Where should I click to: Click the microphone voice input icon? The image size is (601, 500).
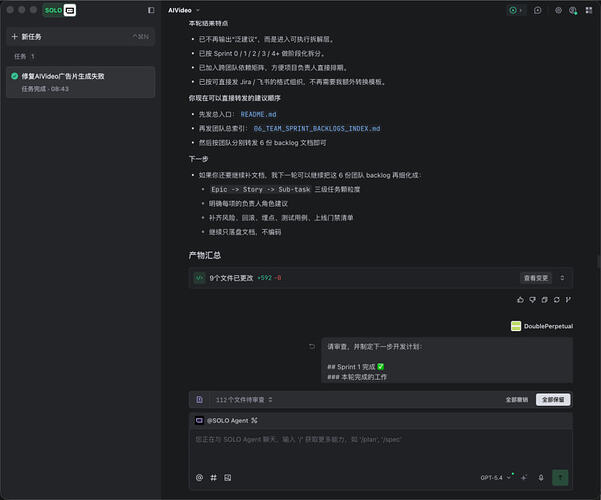point(541,478)
